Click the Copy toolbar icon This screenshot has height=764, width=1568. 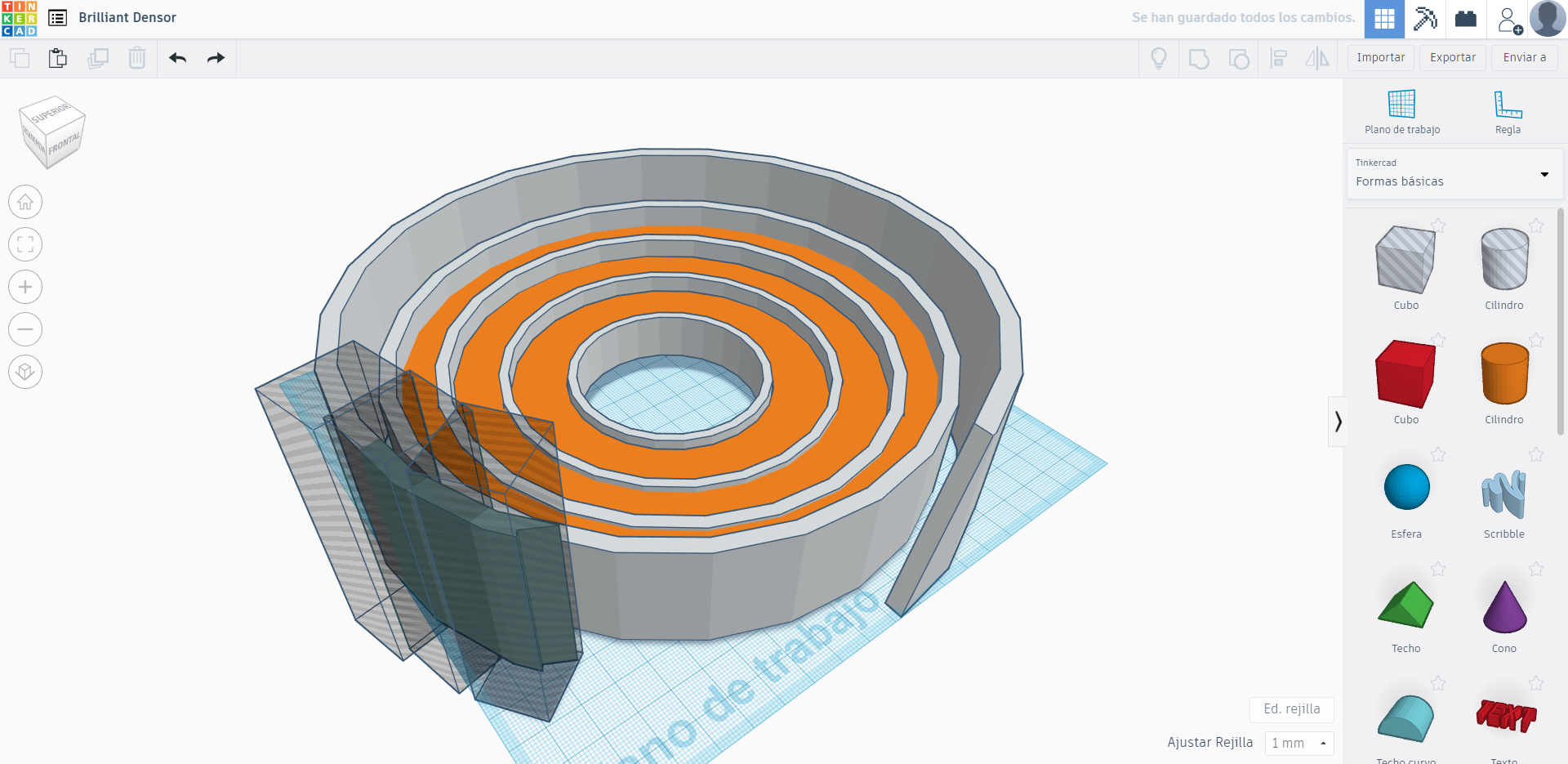click(x=20, y=58)
